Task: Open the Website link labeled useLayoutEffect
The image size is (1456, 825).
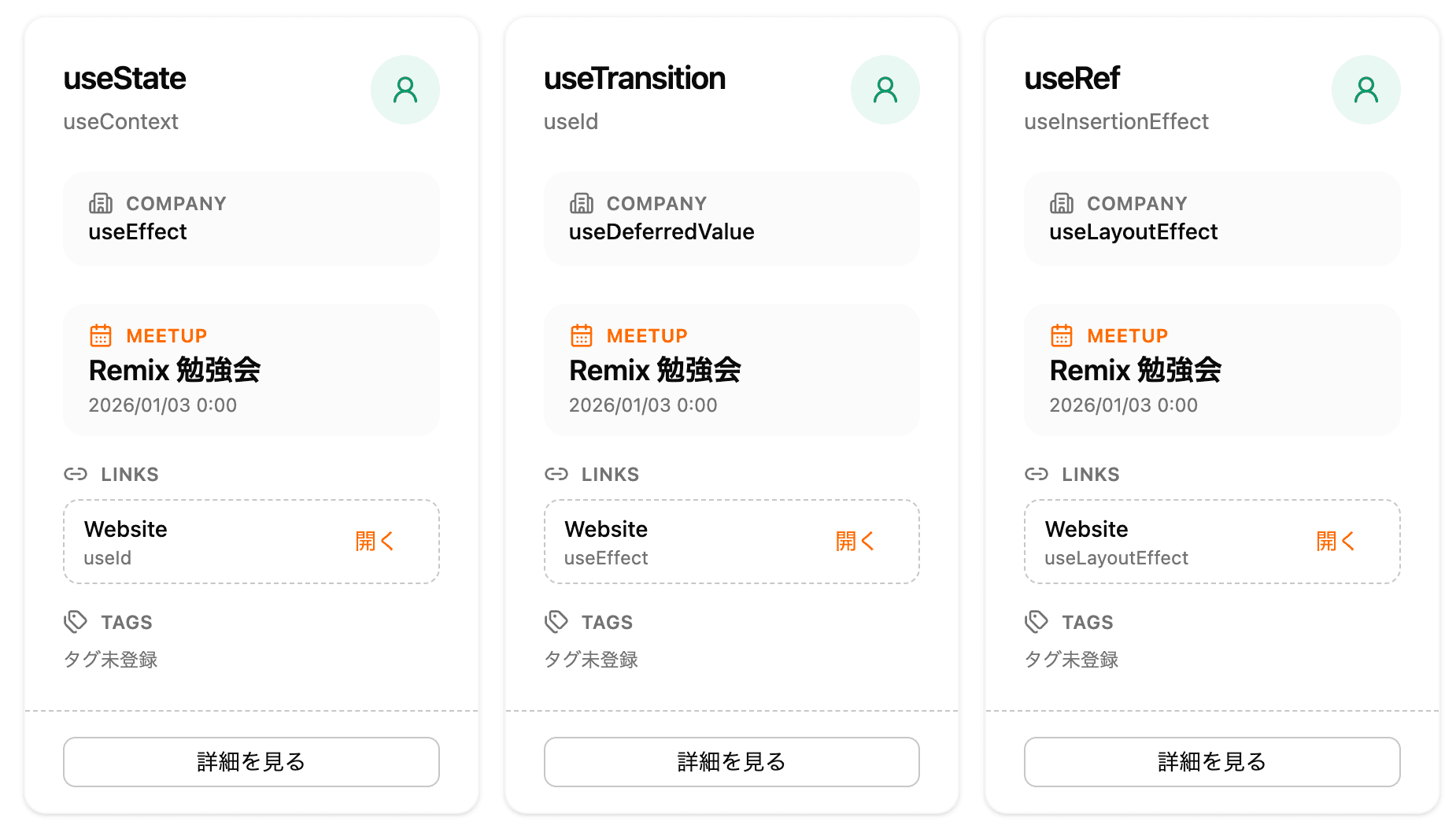Action: [1336, 542]
